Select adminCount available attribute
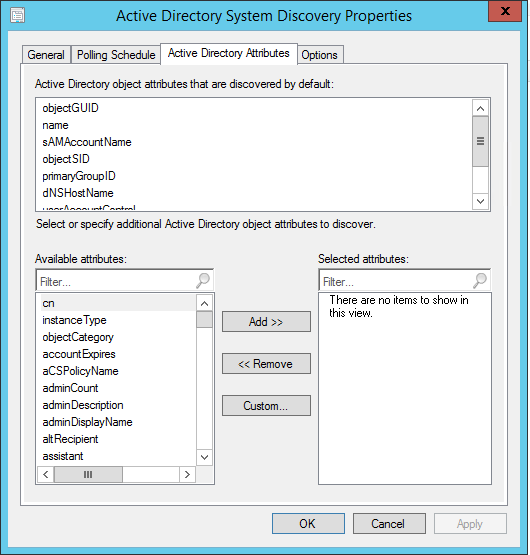Screen dimensions: 530x555 (70, 388)
